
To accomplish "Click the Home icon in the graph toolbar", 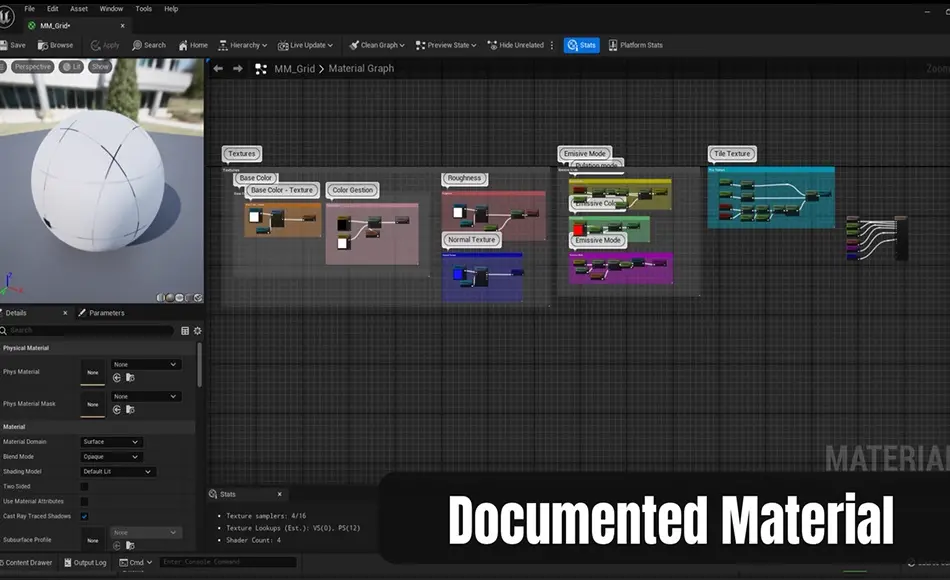I will [191, 44].
